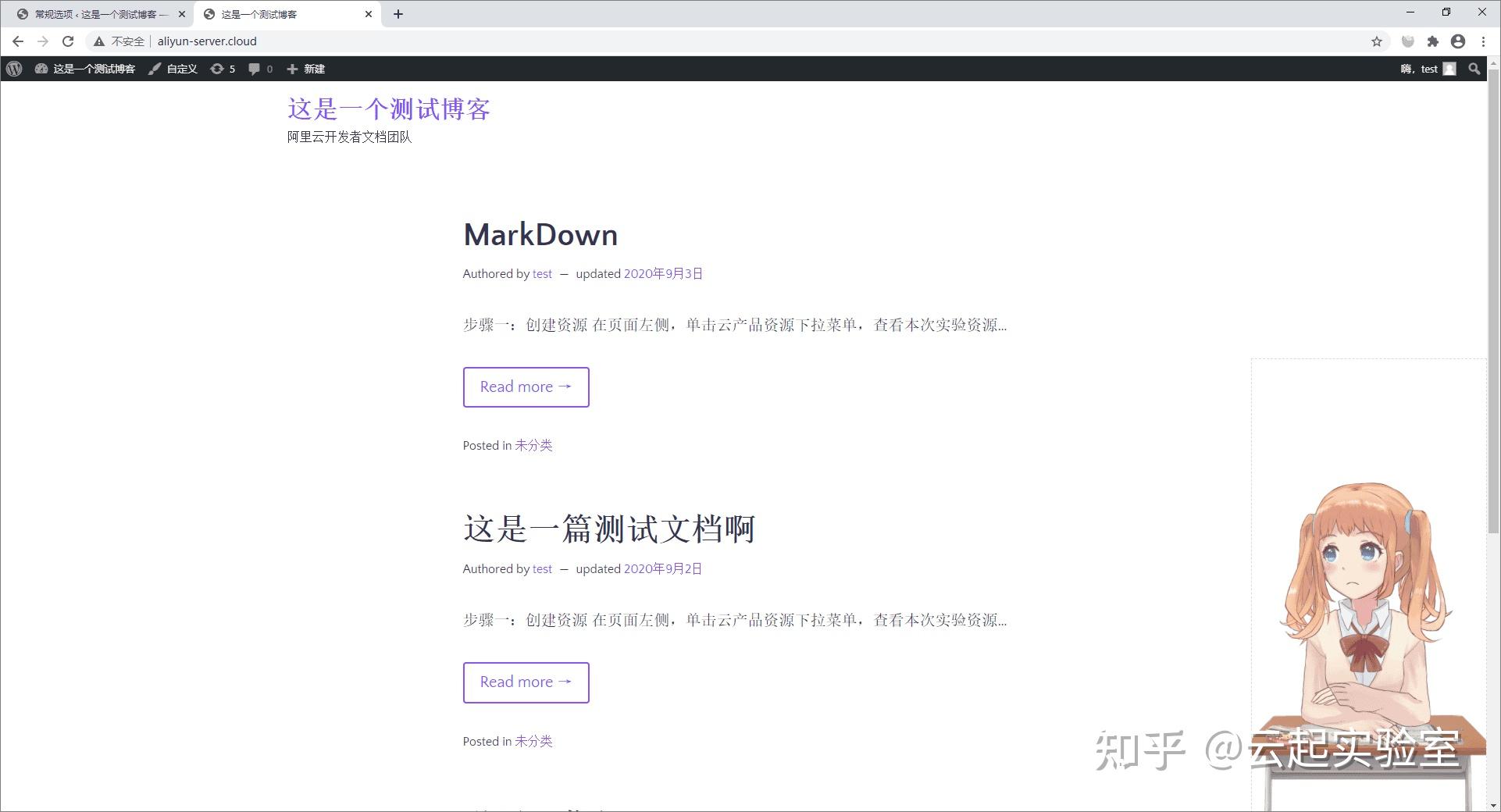The image size is (1501, 812).
Task: Open the 嗨, test account menu
Action: pyautogui.click(x=1428, y=69)
